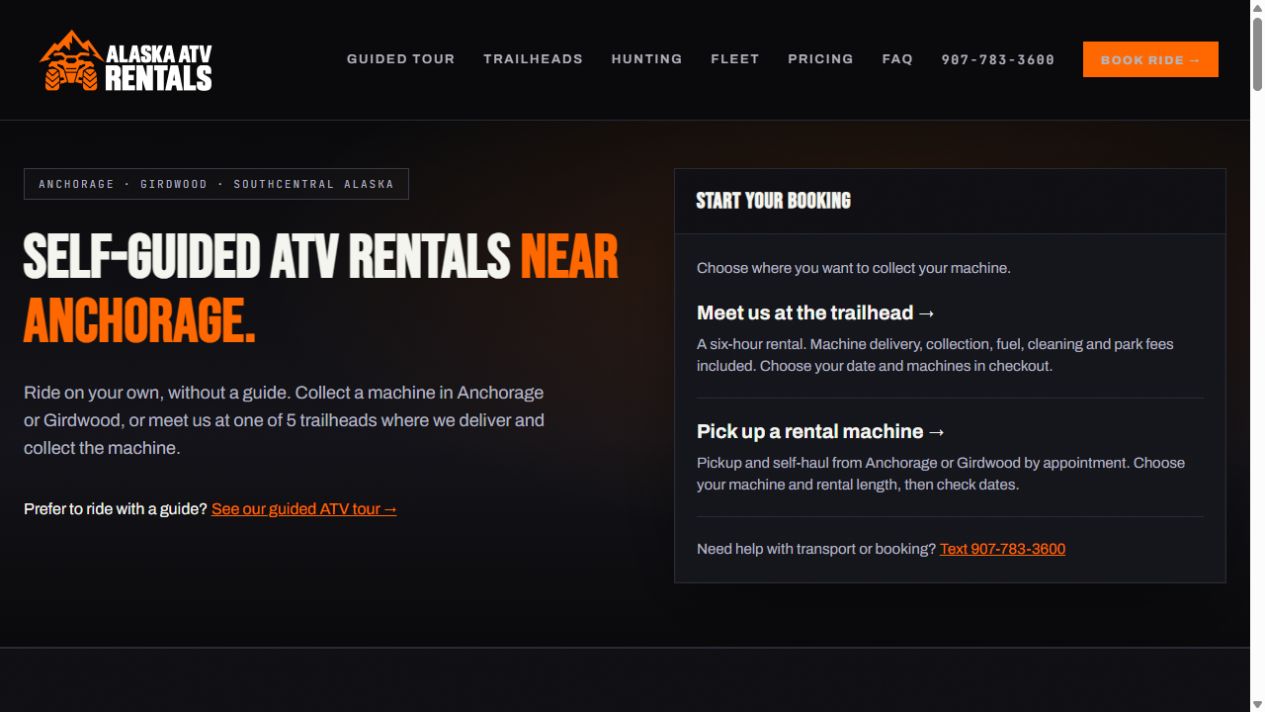
Task: Select Fleet in the top menu
Action: point(735,59)
